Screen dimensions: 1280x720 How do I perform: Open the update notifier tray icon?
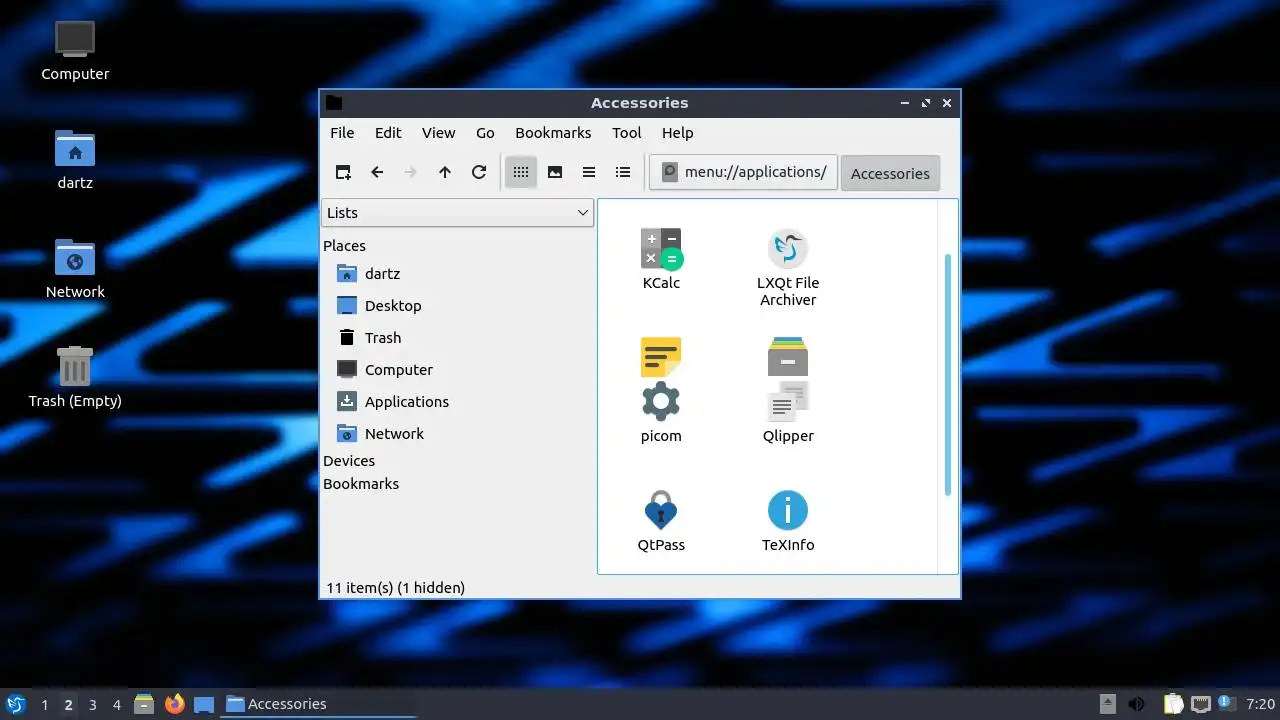click(1227, 704)
